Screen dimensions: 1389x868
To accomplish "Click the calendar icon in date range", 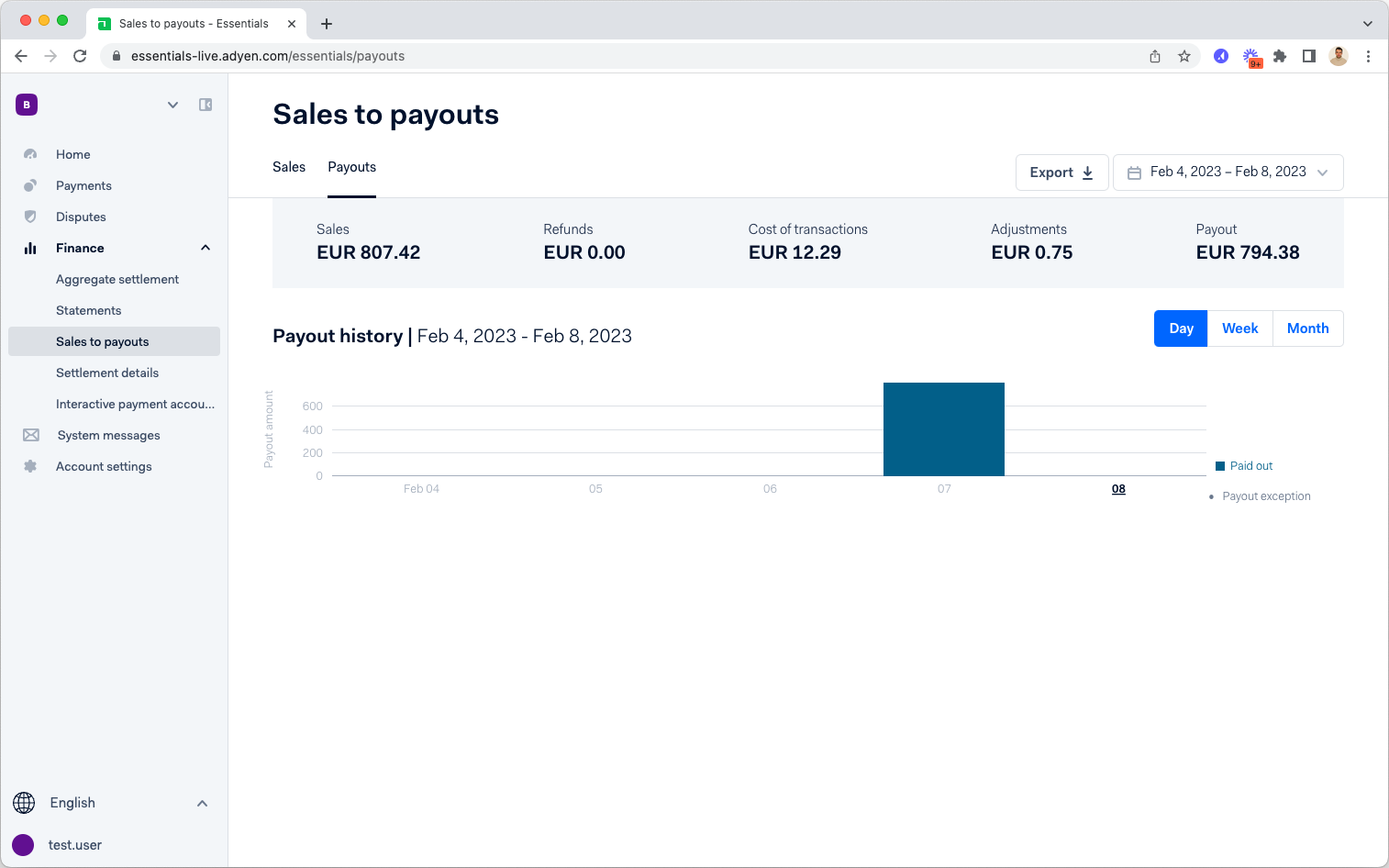I will click(x=1134, y=172).
